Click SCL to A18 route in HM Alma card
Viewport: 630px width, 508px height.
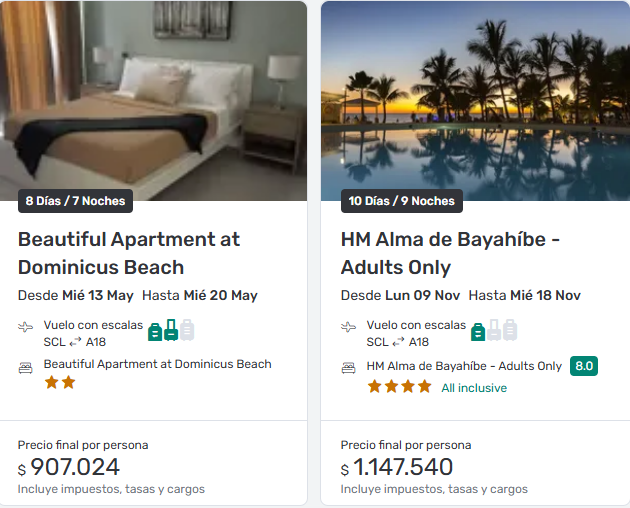click(x=397, y=342)
